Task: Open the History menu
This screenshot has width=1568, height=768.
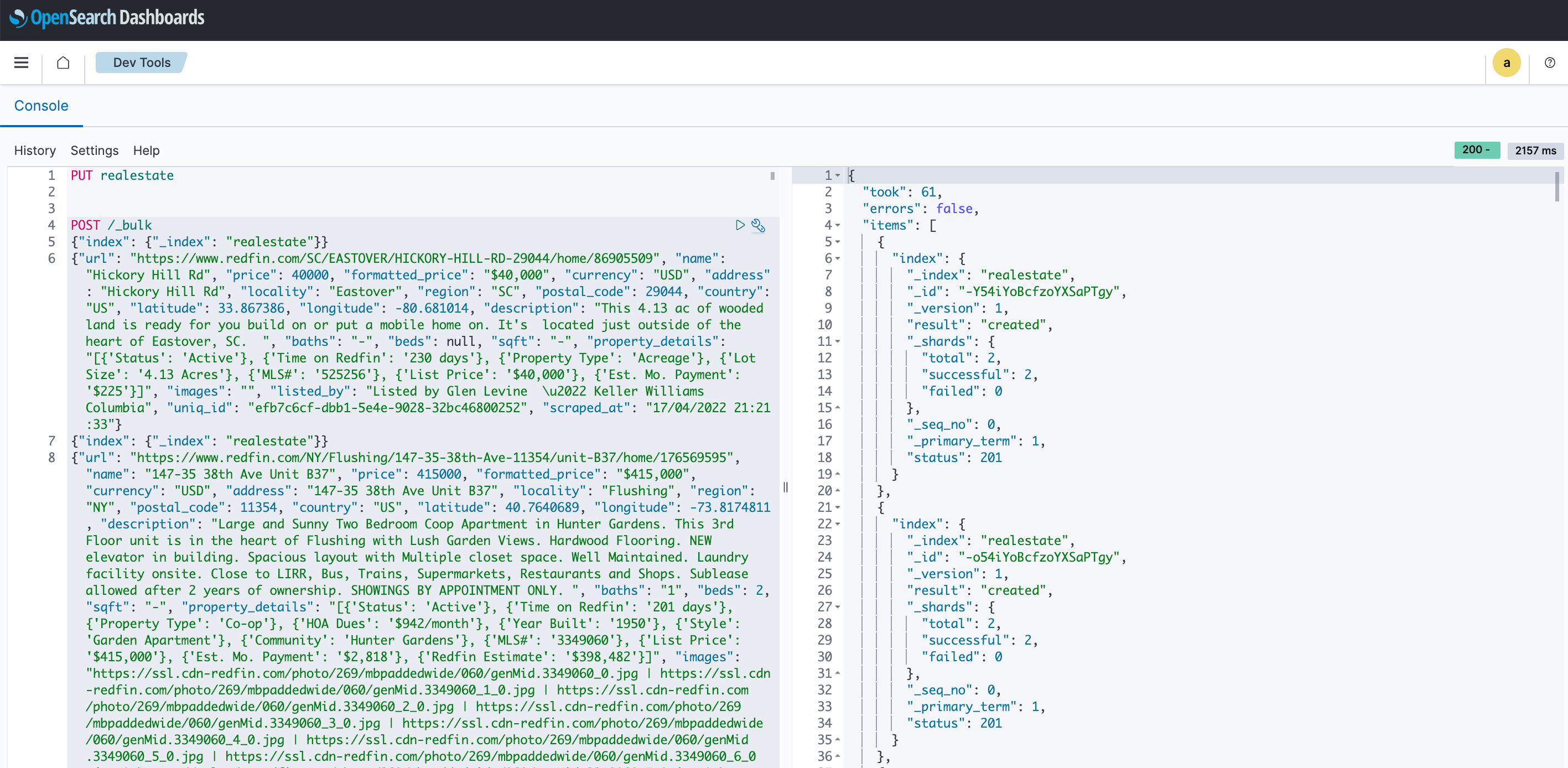Action: [35, 151]
